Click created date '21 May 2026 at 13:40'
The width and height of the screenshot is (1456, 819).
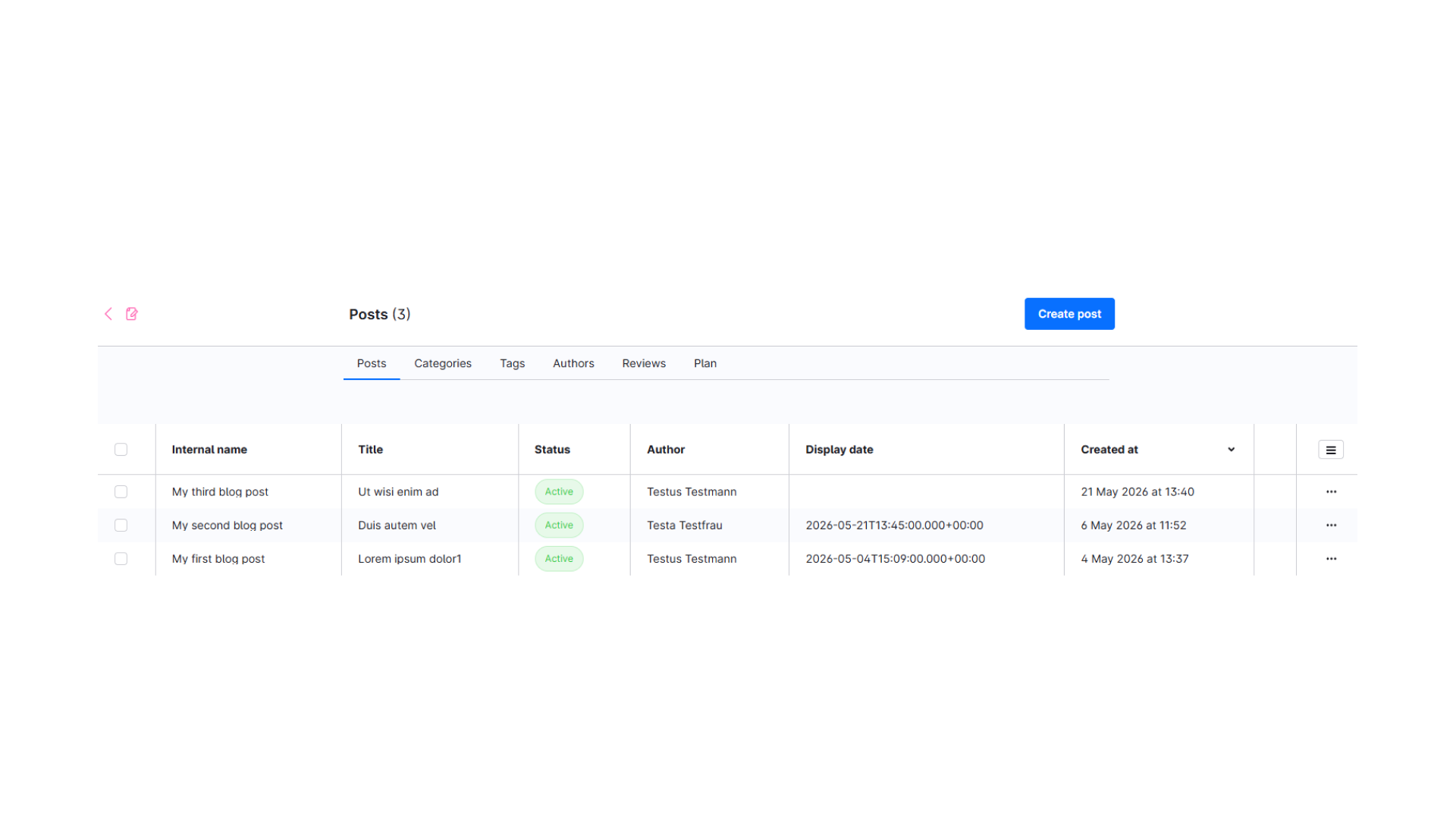tap(1137, 492)
